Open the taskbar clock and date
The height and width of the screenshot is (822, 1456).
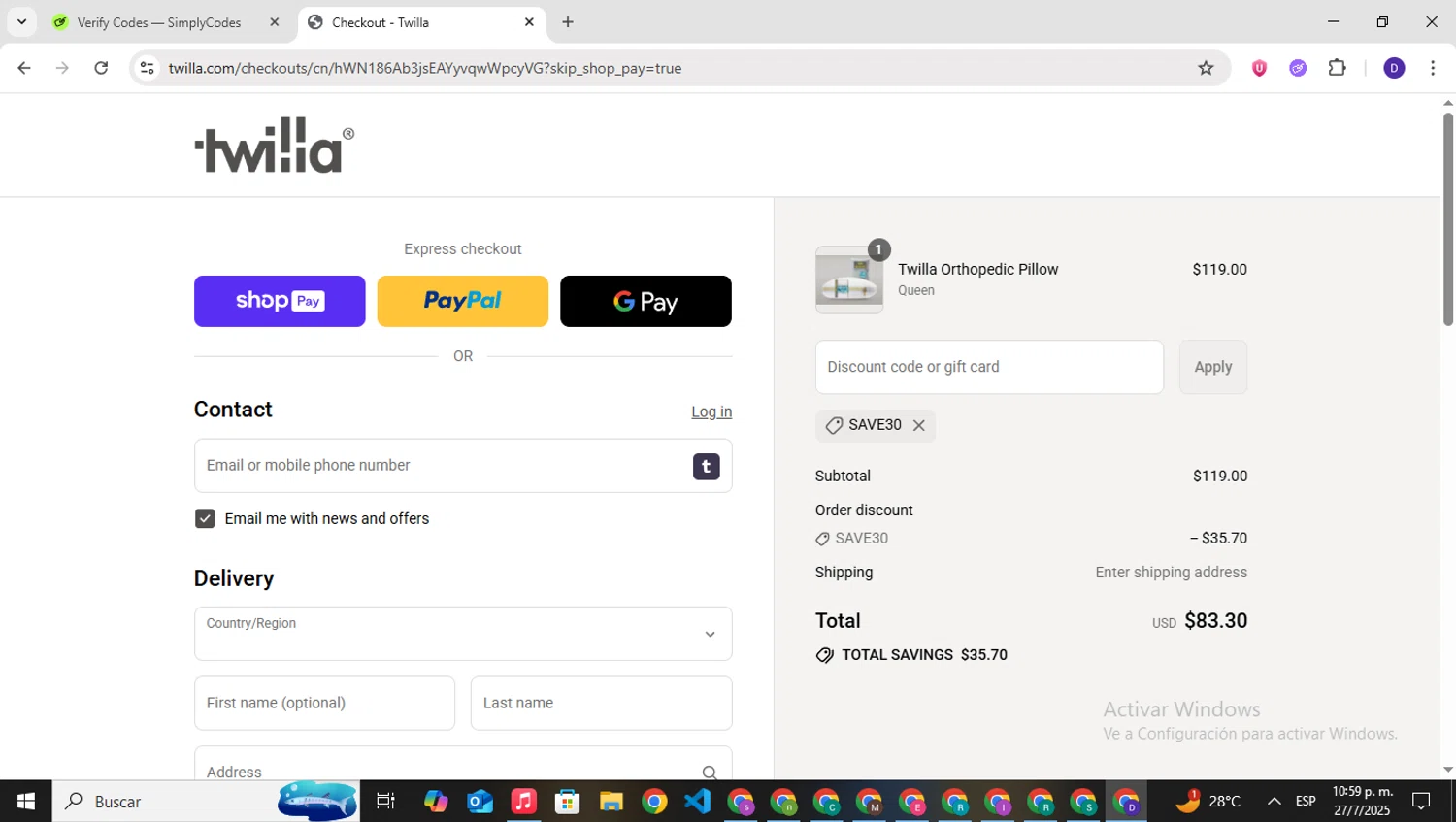(x=1362, y=802)
